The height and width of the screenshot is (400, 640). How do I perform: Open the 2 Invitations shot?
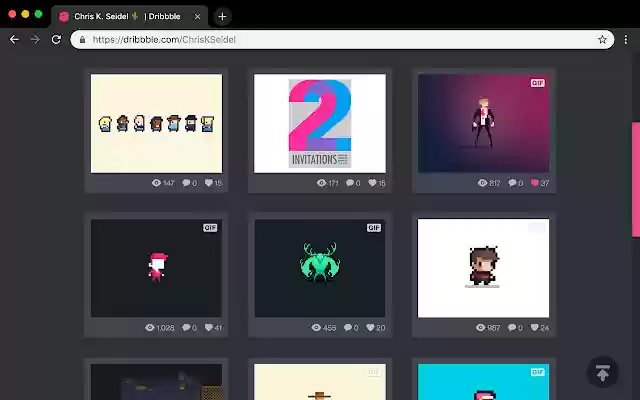(320, 123)
